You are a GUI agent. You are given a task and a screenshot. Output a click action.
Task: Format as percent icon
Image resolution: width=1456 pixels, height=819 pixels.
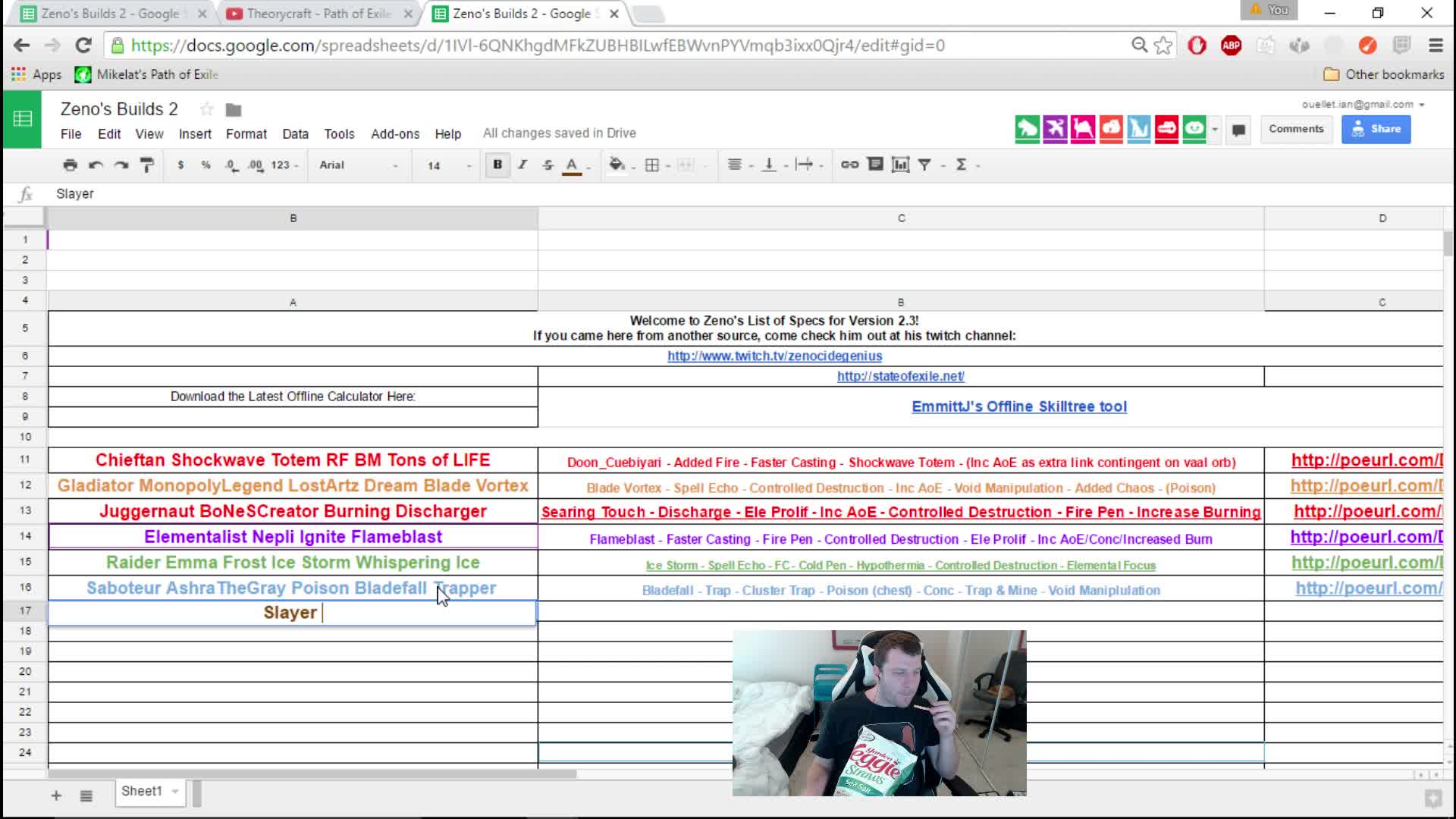(x=206, y=165)
